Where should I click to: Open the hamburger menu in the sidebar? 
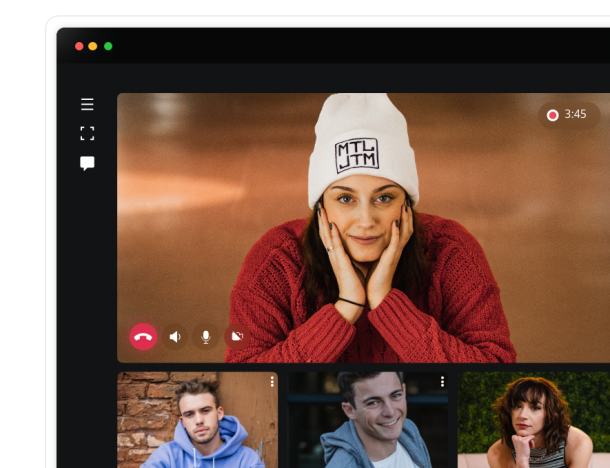click(87, 104)
